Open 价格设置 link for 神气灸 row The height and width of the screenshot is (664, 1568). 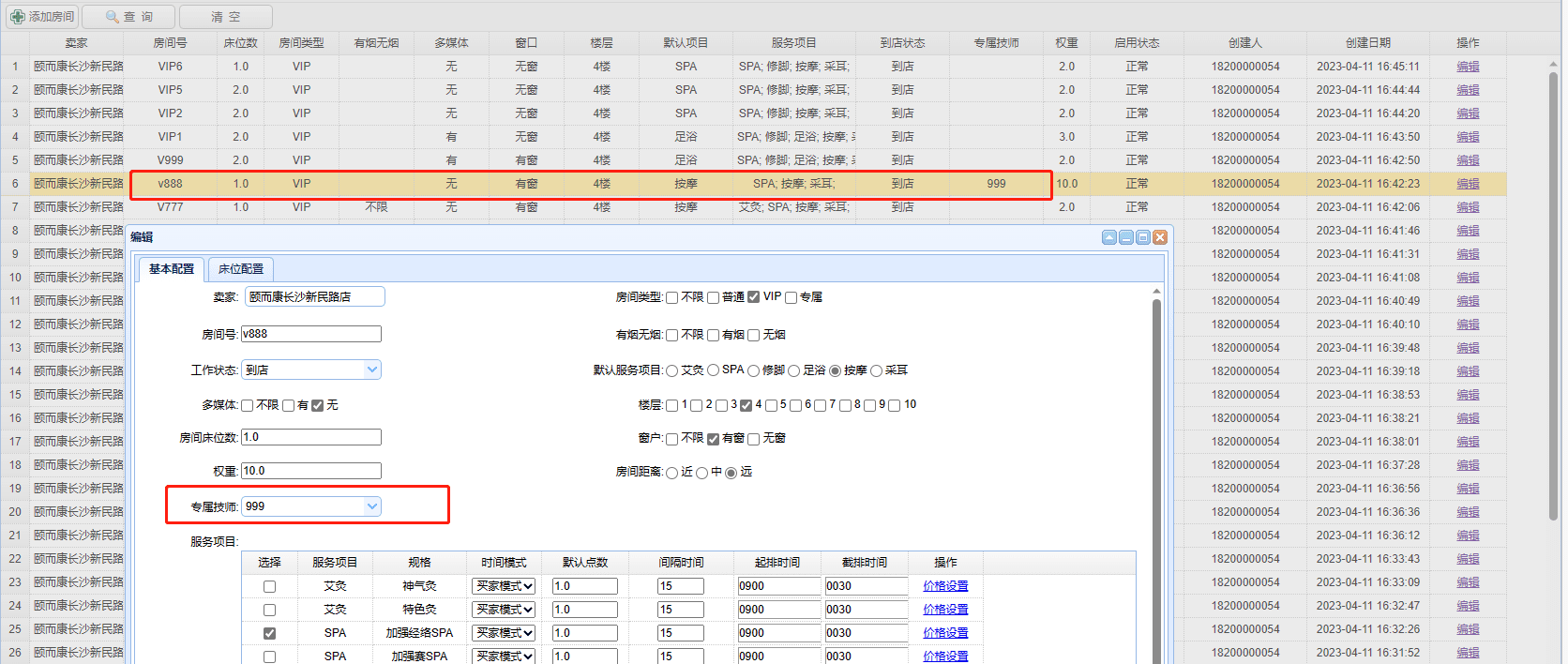click(945, 586)
